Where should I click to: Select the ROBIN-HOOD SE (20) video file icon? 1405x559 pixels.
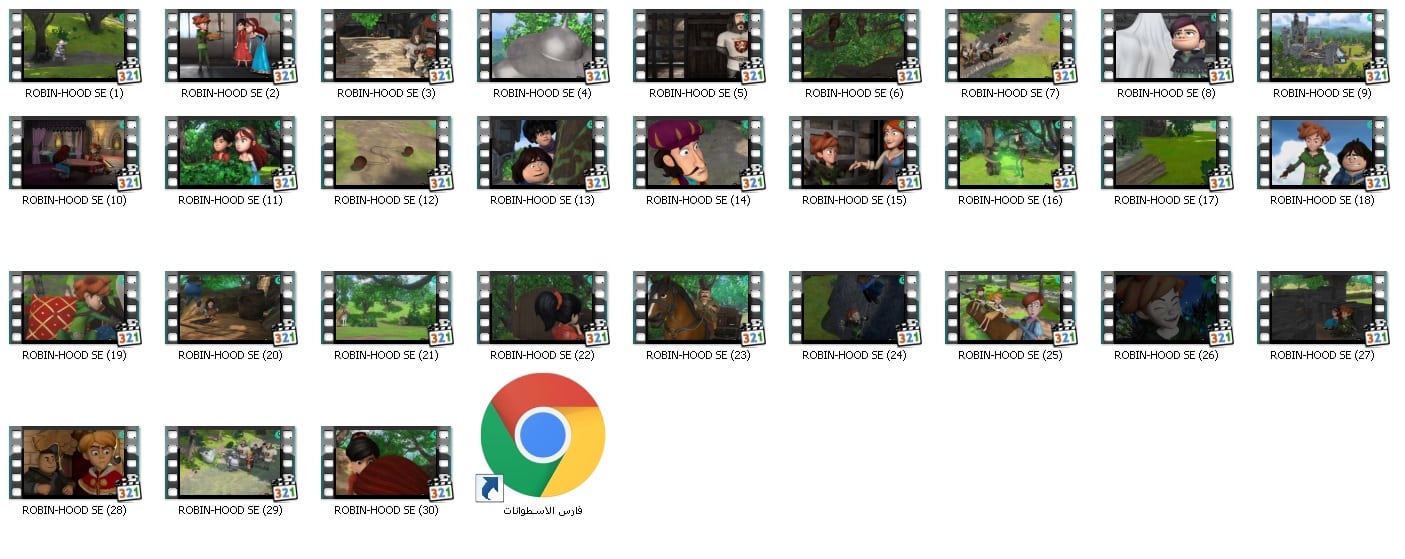(230, 308)
